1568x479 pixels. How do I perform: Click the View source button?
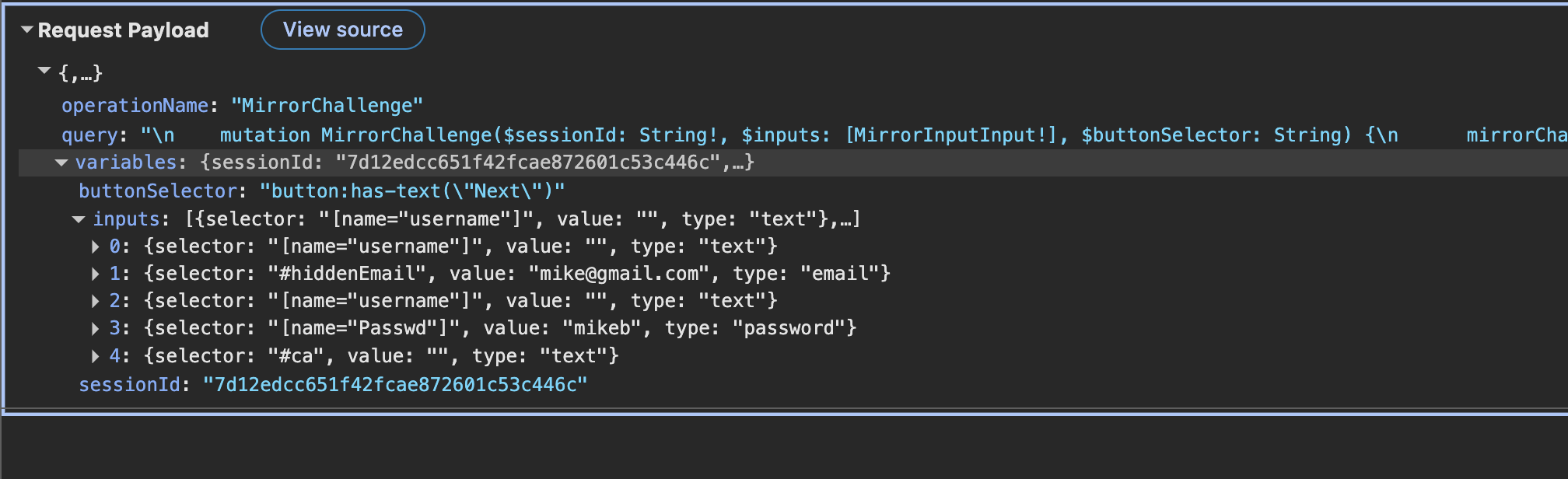click(x=342, y=30)
